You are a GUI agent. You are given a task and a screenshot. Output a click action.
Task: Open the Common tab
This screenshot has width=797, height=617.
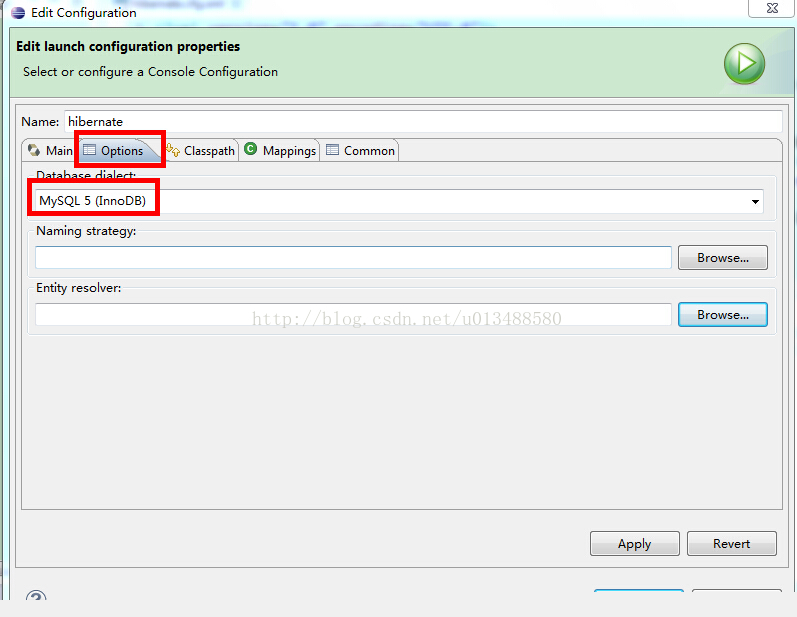click(360, 151)
